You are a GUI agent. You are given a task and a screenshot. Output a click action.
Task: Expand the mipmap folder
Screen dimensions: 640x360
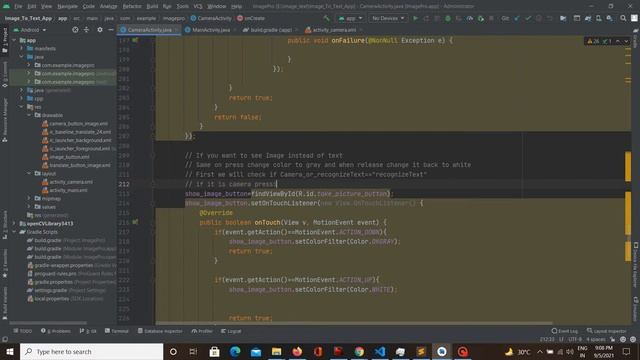point(29,198)
